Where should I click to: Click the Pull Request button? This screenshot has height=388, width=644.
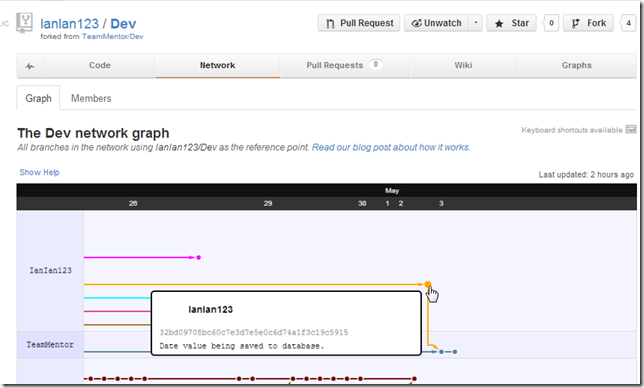click(x=359, y=23)
